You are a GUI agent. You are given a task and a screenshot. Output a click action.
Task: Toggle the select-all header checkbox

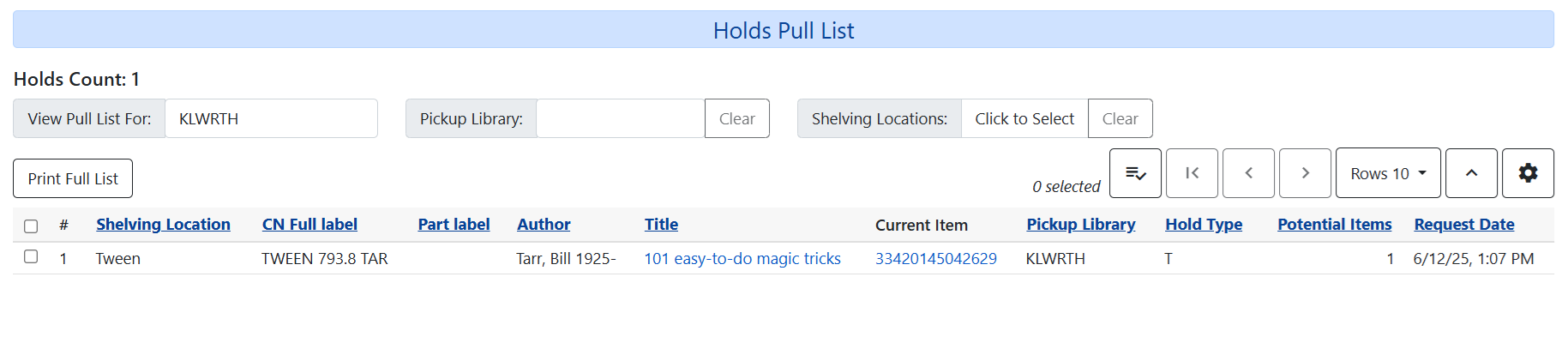pyautogui.click(x=31, y=226)
